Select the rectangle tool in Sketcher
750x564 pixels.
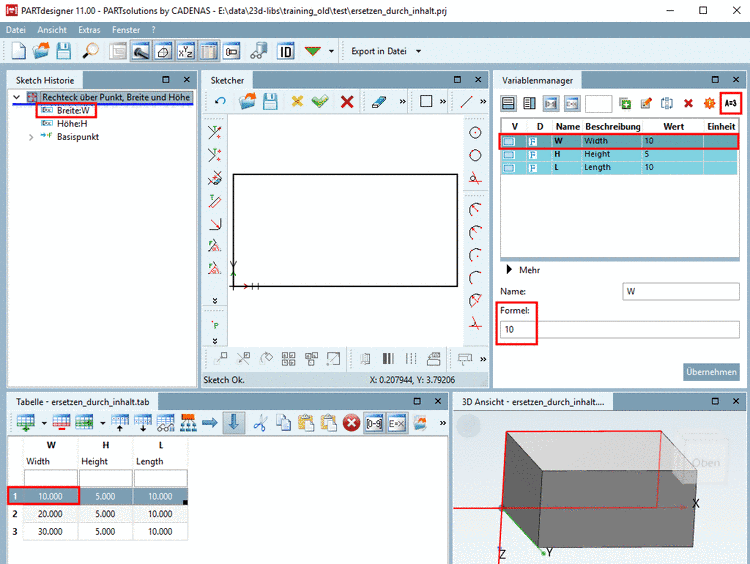[426, 101]
